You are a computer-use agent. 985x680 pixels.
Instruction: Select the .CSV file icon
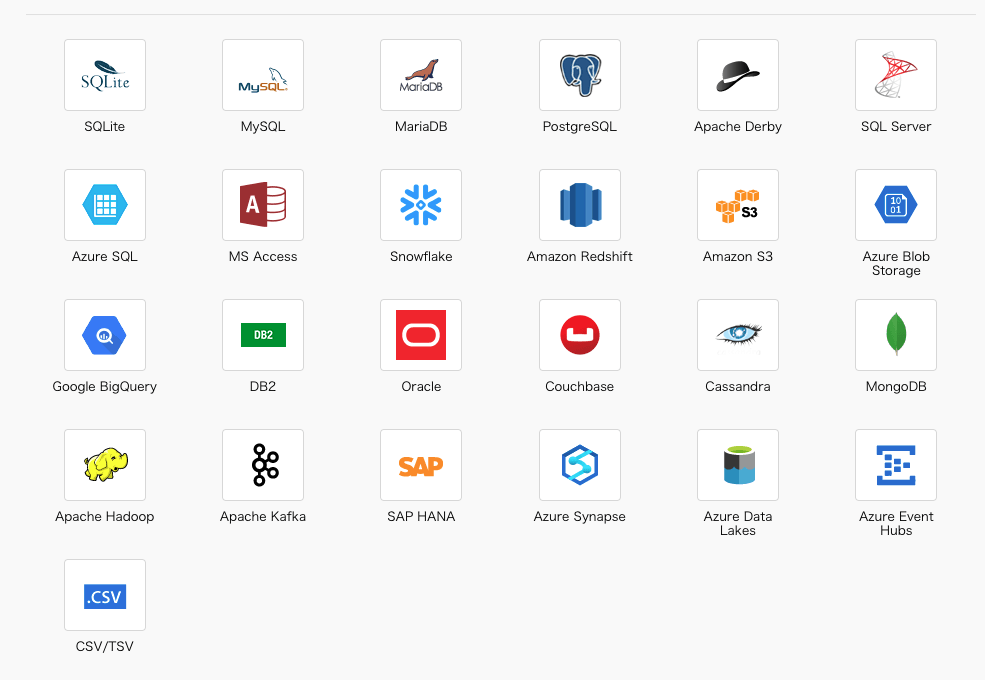coord(105,595)
